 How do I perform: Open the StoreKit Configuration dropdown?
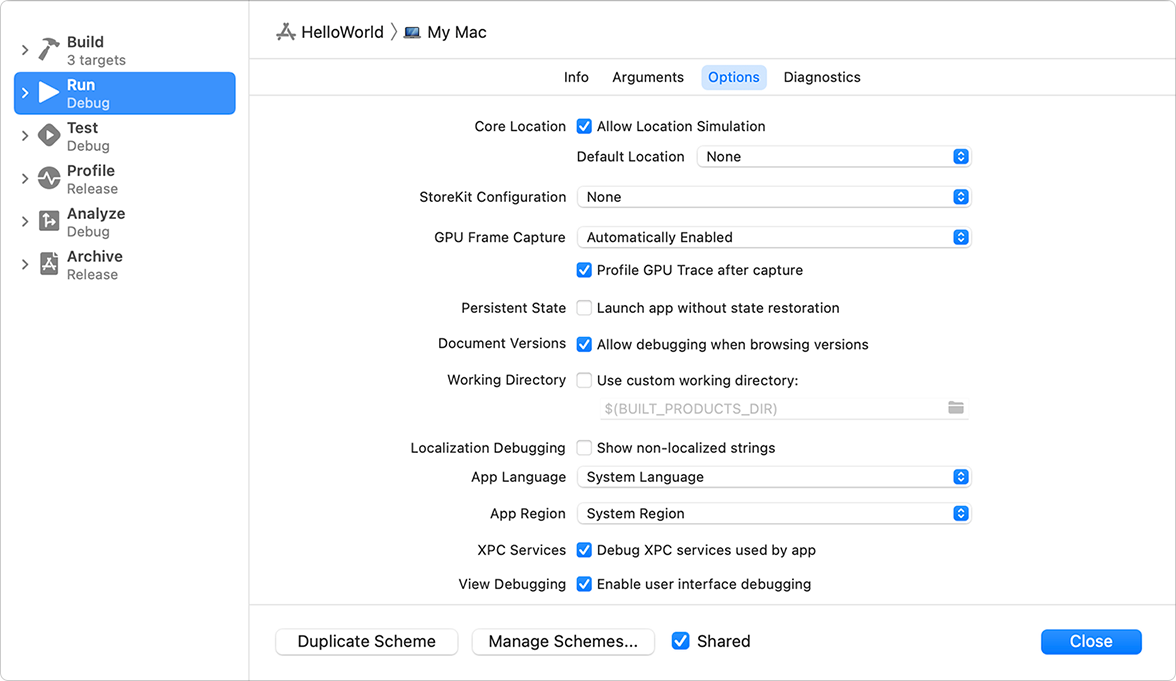(773, 198)
